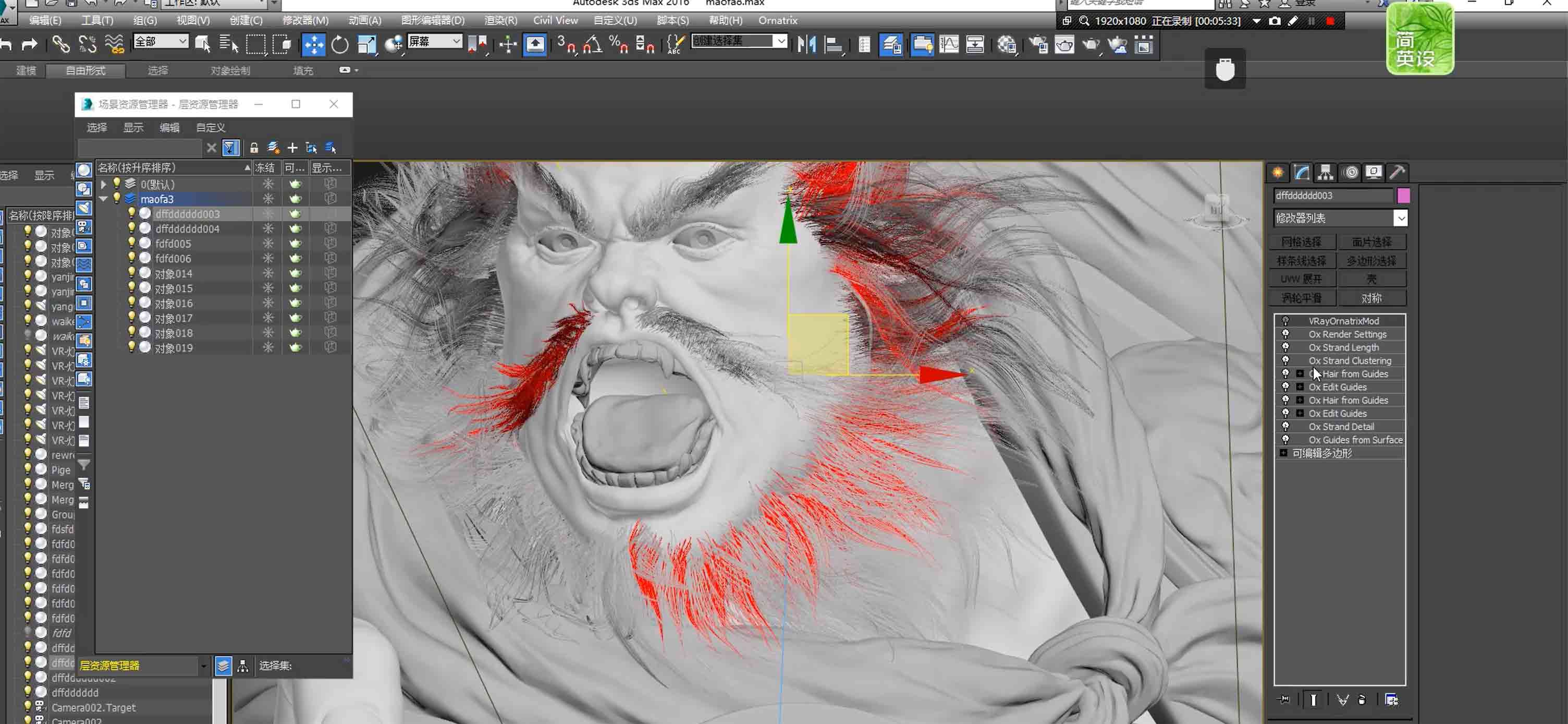The image size is (1568, 724).
Task: Toggle lightbulb for VRayOrnatrixMod modifier
Action: (1285, 320)
